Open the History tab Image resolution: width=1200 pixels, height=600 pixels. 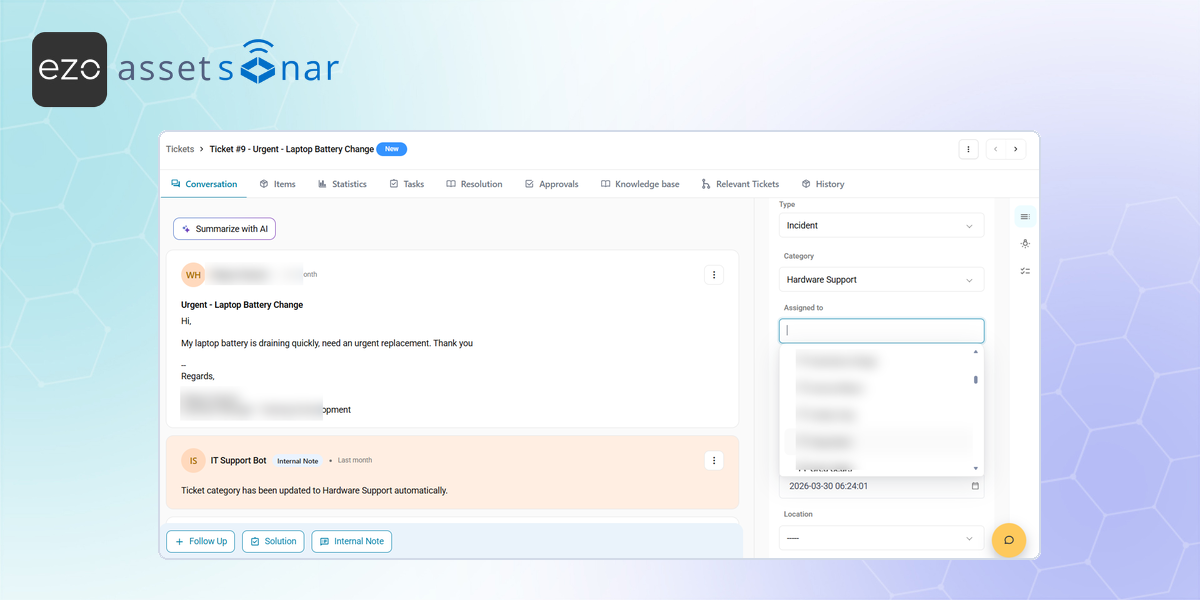(x=823, y=184)
